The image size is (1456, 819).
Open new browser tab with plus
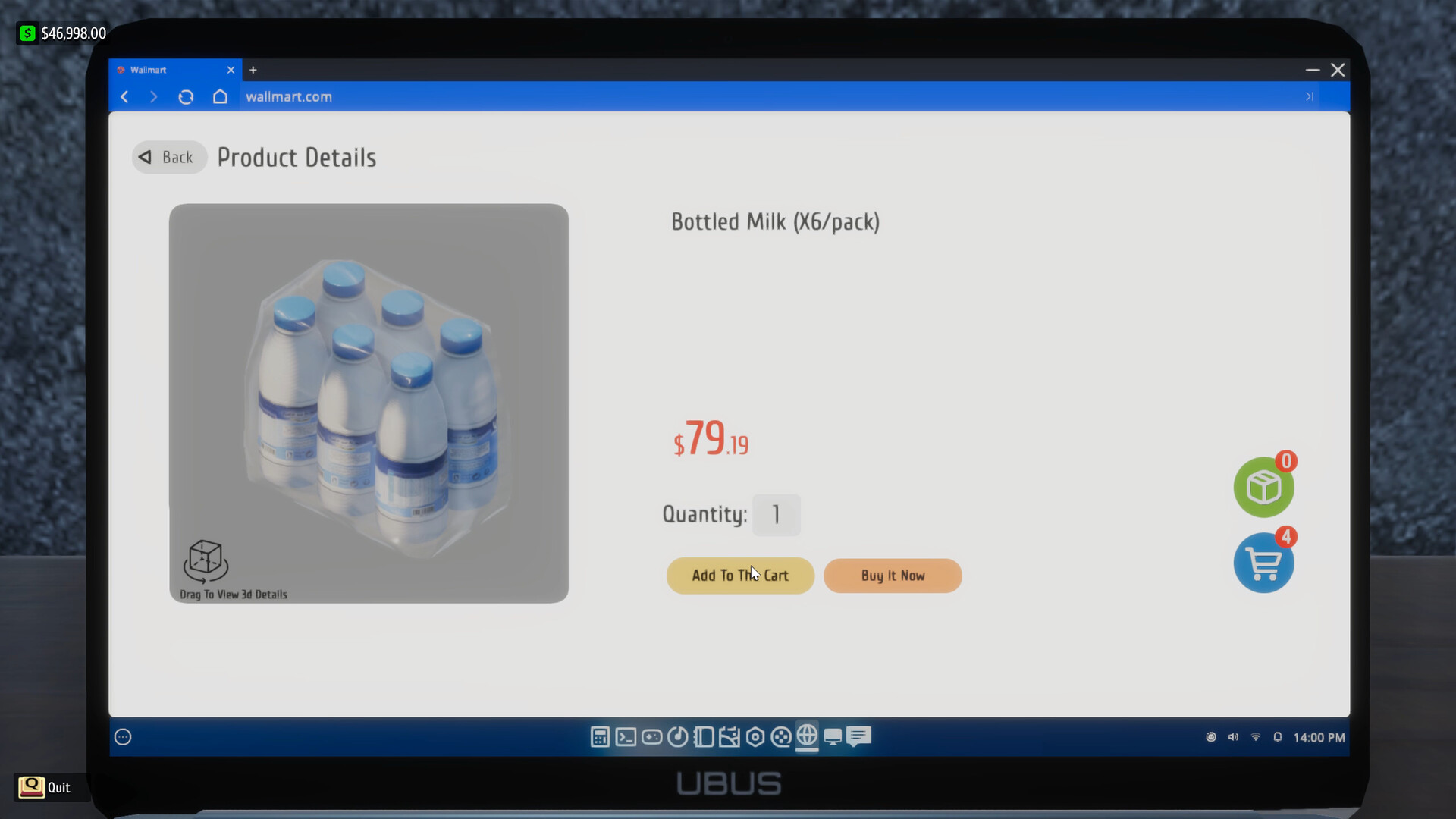(x=253, y=69)
